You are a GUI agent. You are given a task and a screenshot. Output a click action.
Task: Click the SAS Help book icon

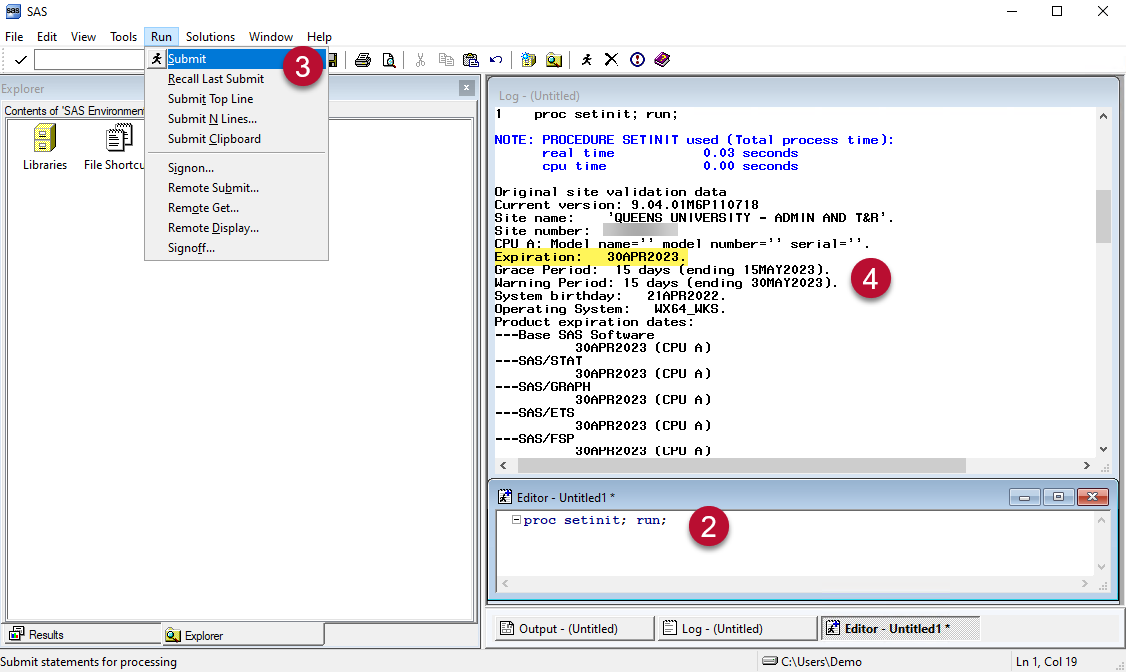coord(662,59)
